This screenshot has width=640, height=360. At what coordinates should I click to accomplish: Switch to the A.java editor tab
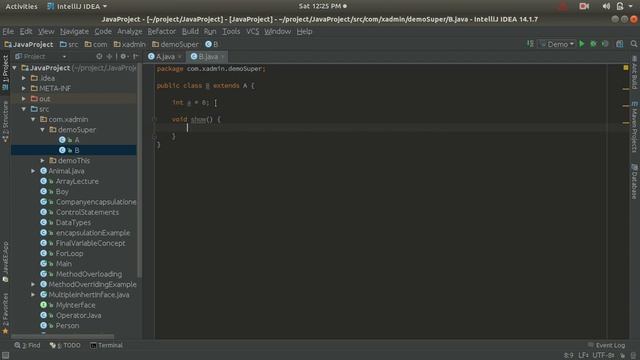point(165,57)
